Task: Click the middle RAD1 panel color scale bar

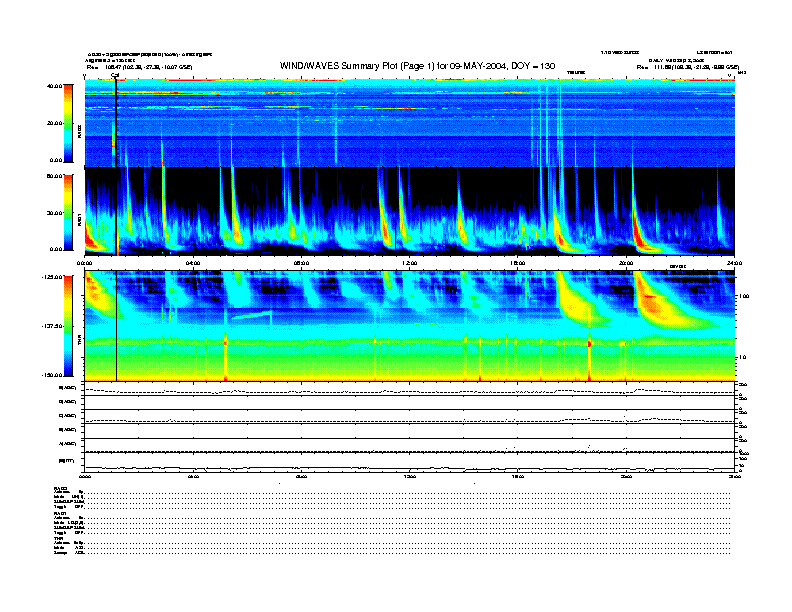Action: 66,212
